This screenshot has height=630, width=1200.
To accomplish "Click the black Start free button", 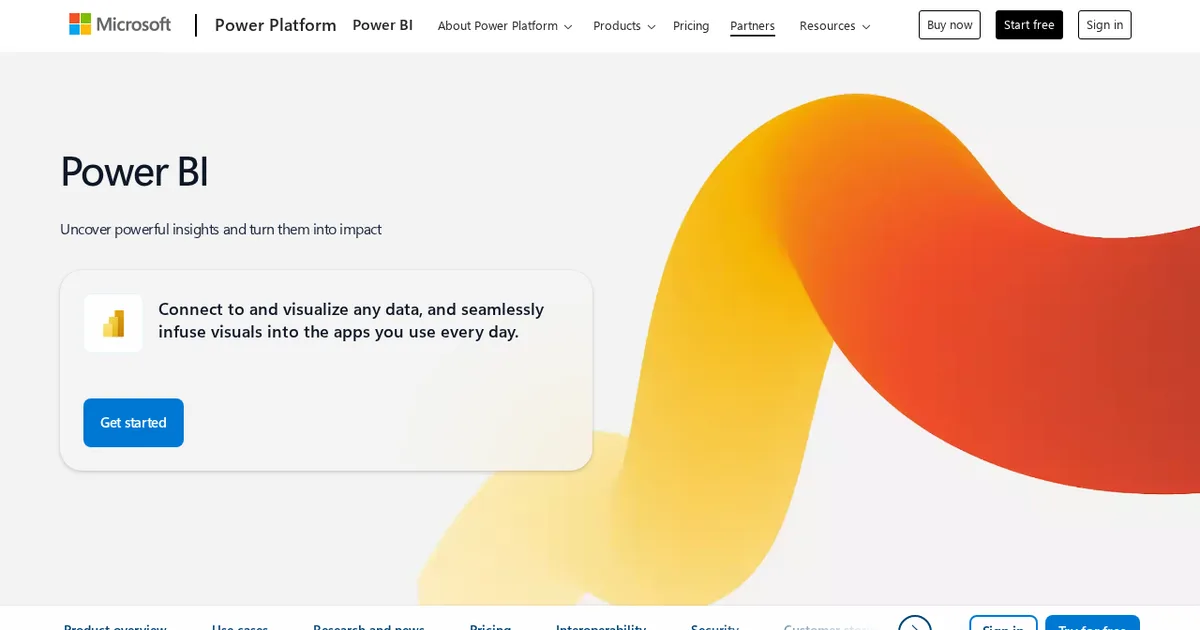I will [1029, 25].
